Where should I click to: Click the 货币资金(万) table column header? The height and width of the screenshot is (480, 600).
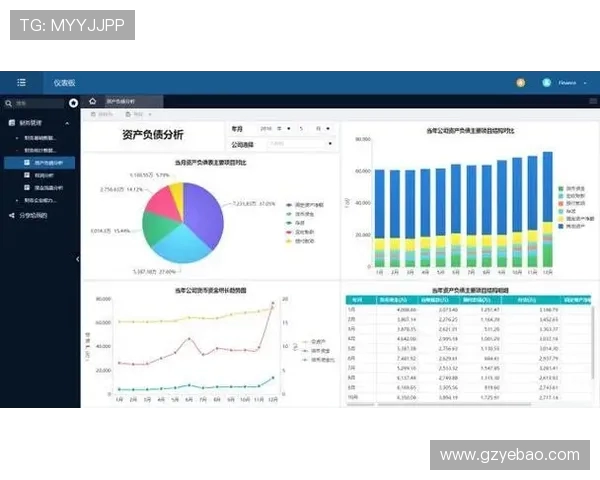(x=397, y=300)
